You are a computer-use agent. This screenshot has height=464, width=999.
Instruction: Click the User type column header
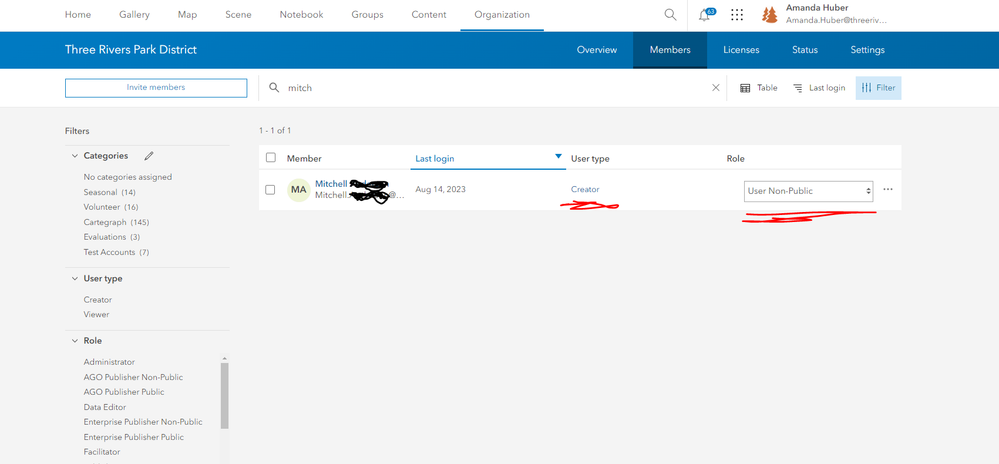(x=590, y=158)
